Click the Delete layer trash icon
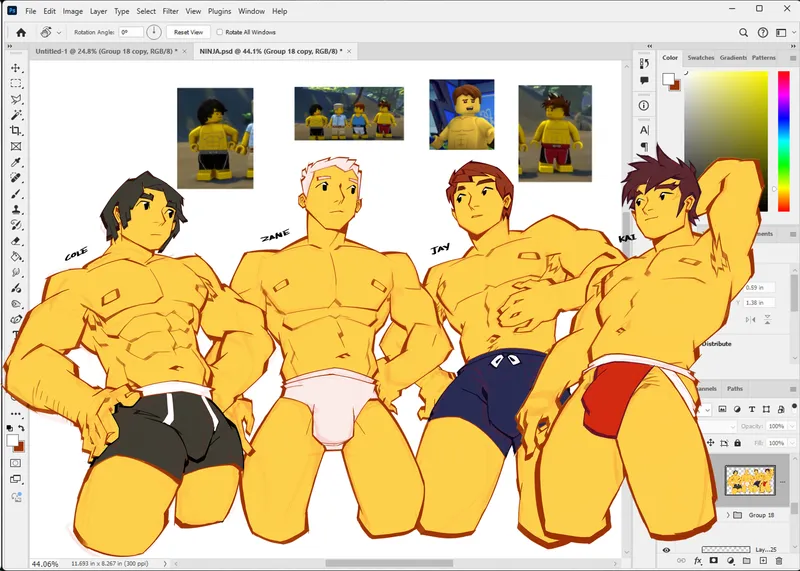Viewport: 800px width, 571px height. click(x=779, y=561)
